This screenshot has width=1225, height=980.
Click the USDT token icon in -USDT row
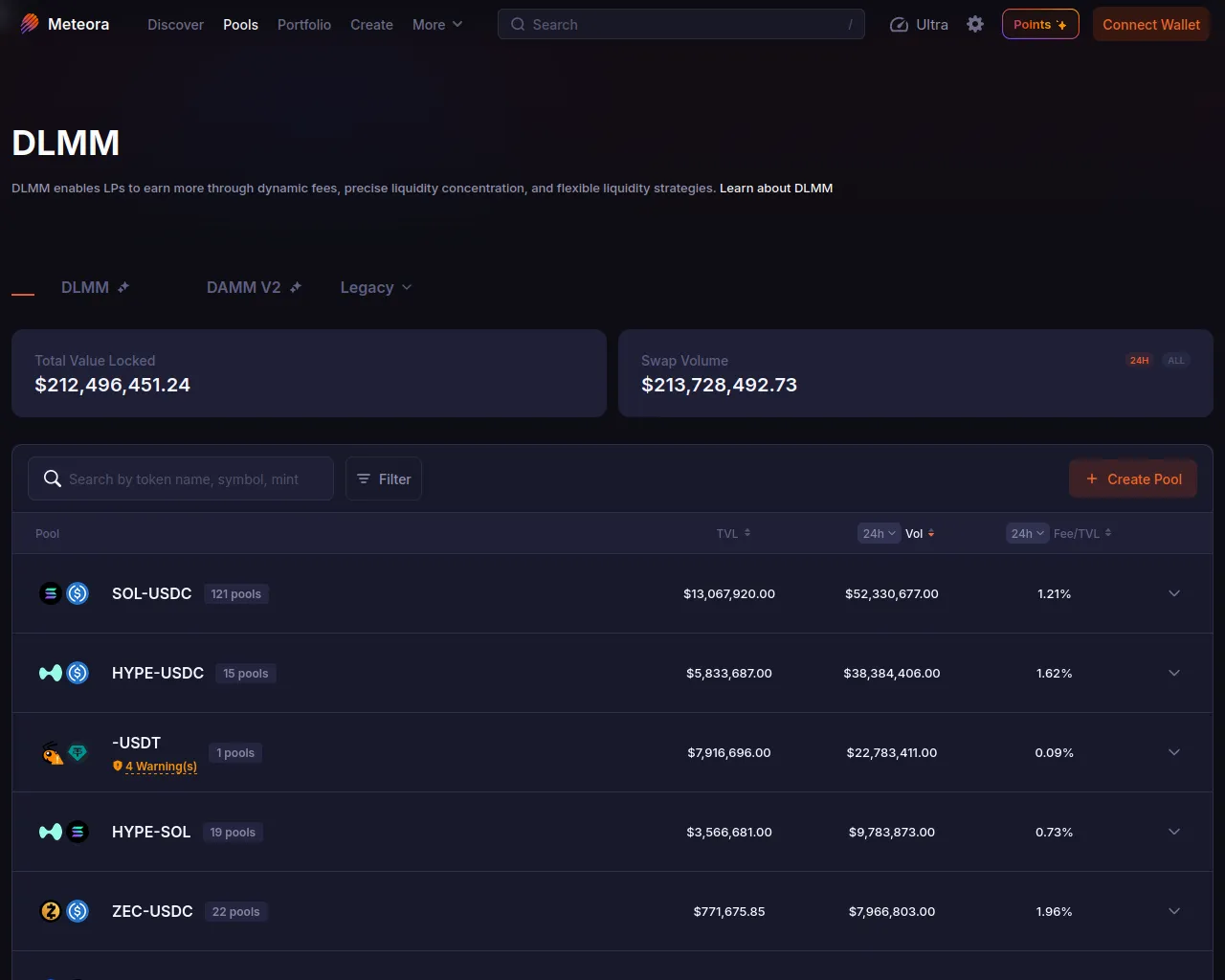[78, 752]
